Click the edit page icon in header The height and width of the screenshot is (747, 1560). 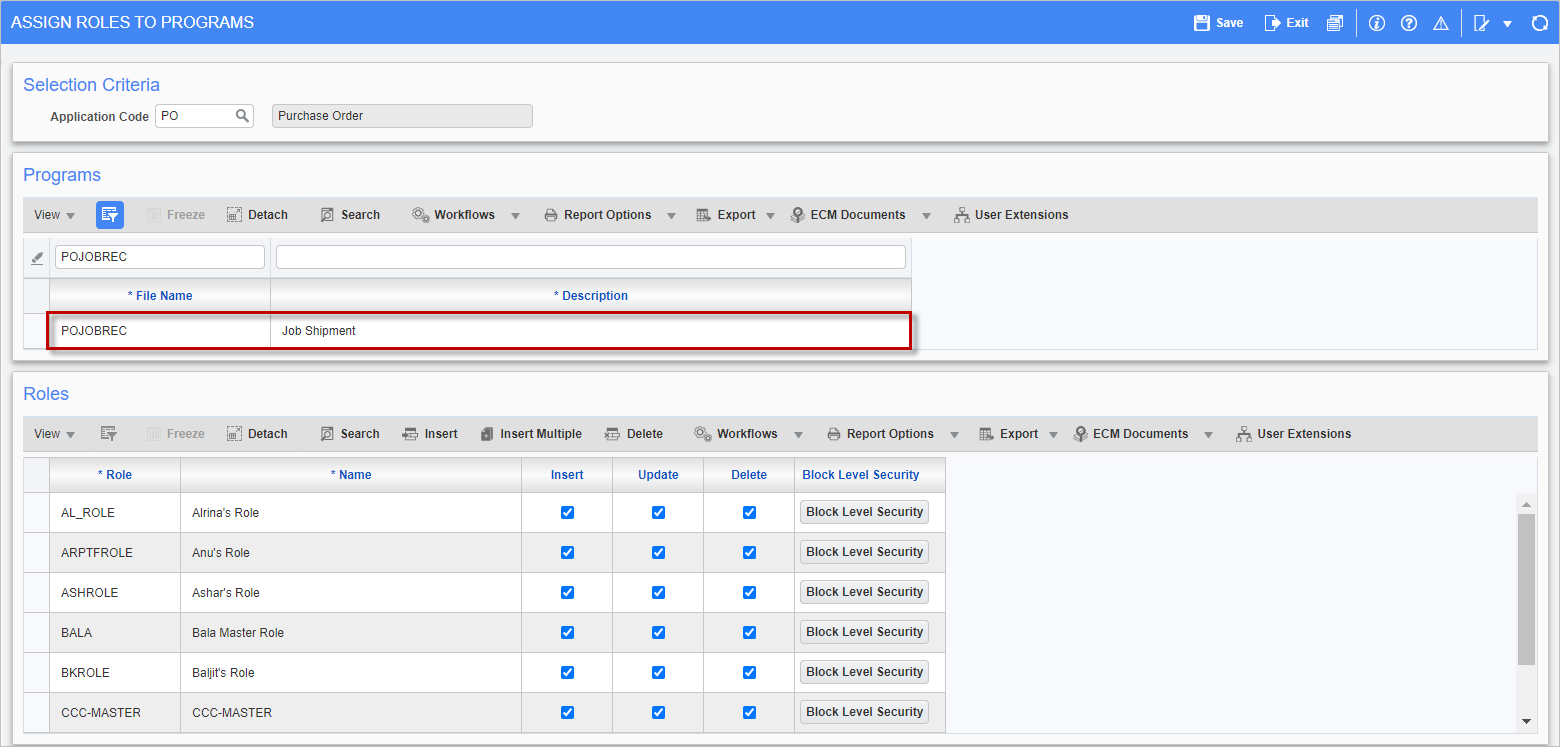coord(1482,22)
